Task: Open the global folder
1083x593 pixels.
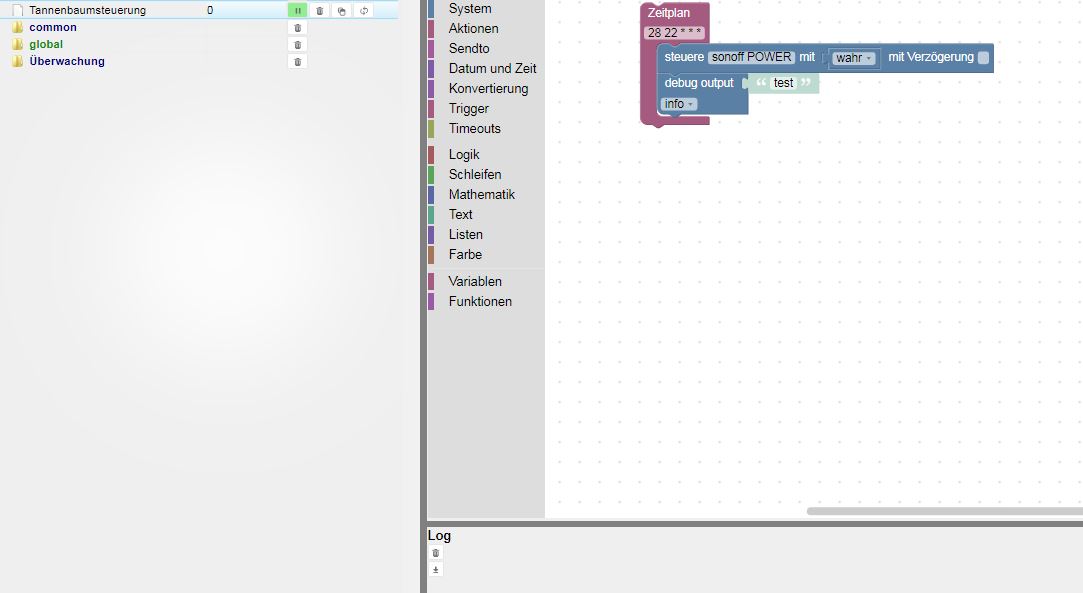Action: 46,44
